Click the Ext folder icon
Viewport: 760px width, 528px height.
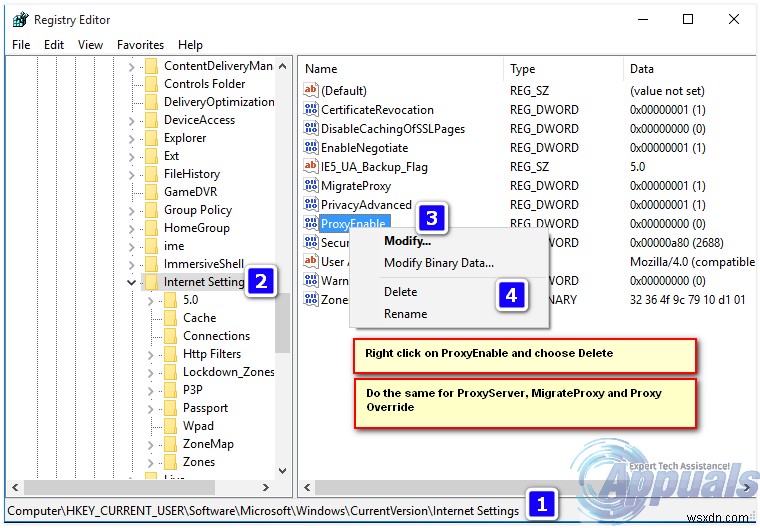tap(152, 156)
